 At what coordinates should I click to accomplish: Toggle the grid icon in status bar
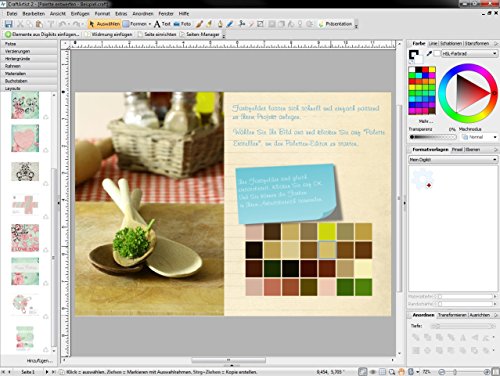(x=382, y=371)
